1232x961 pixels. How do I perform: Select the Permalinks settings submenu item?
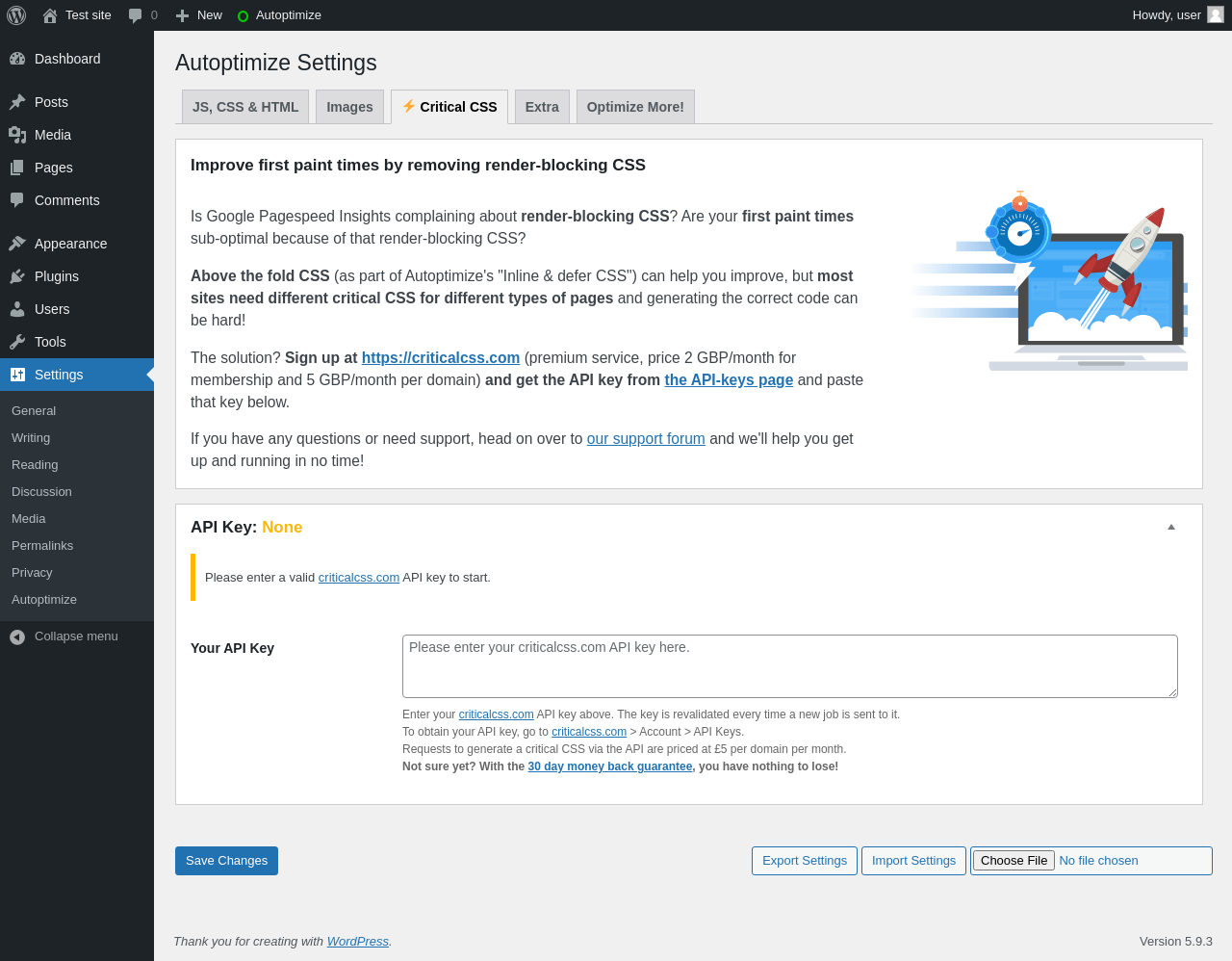tap(42, 546)
